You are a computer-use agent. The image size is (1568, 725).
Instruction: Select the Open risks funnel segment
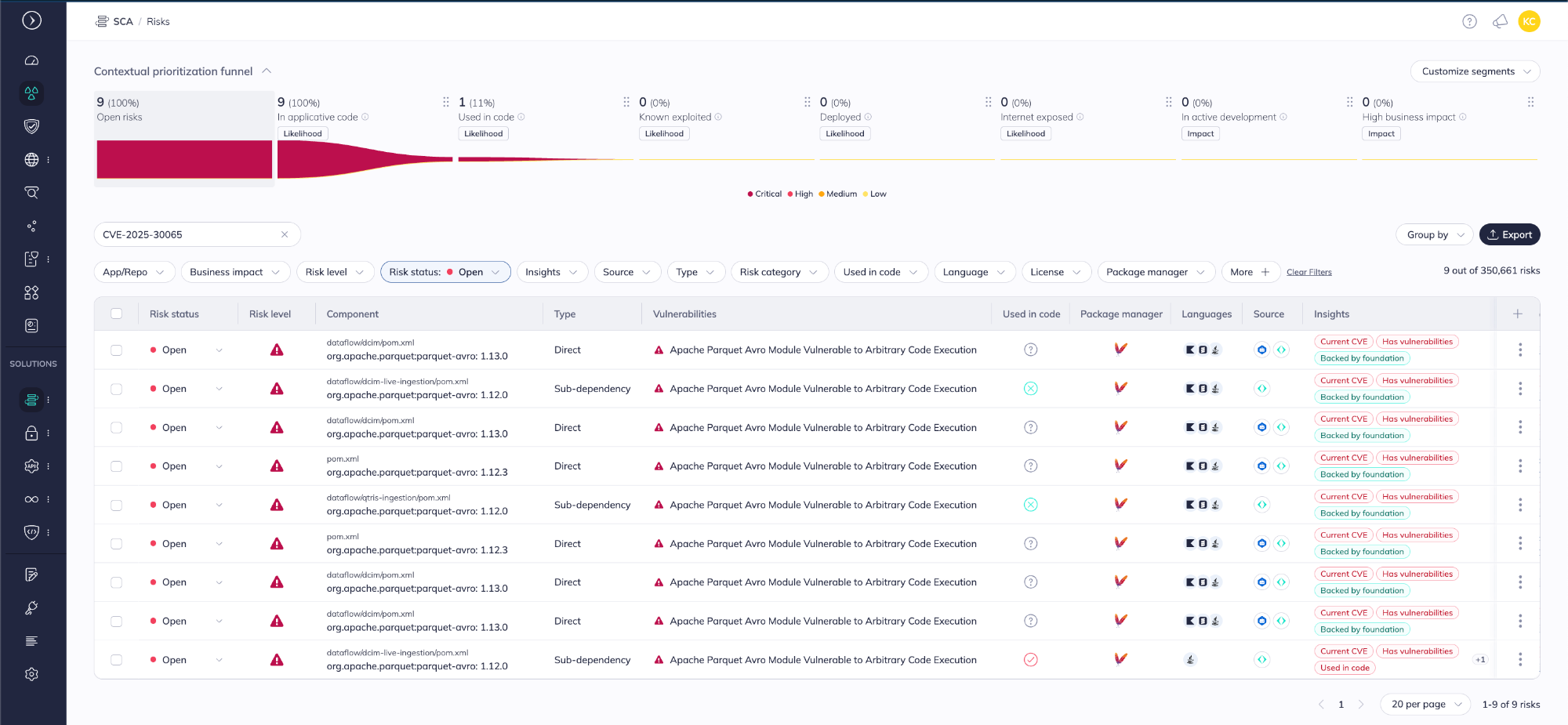tap(183, 139)
